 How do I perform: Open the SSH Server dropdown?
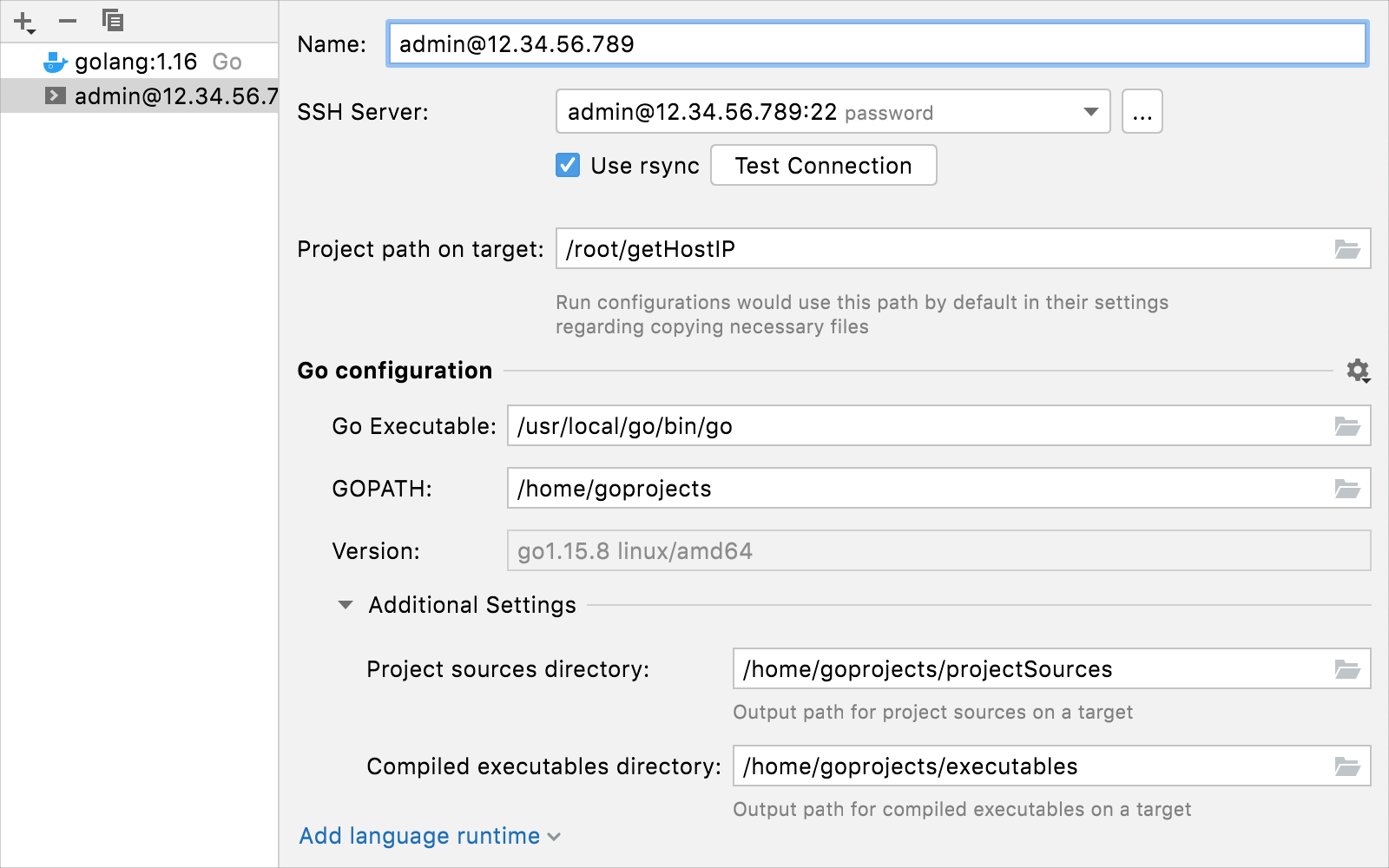coord(1090,112)
